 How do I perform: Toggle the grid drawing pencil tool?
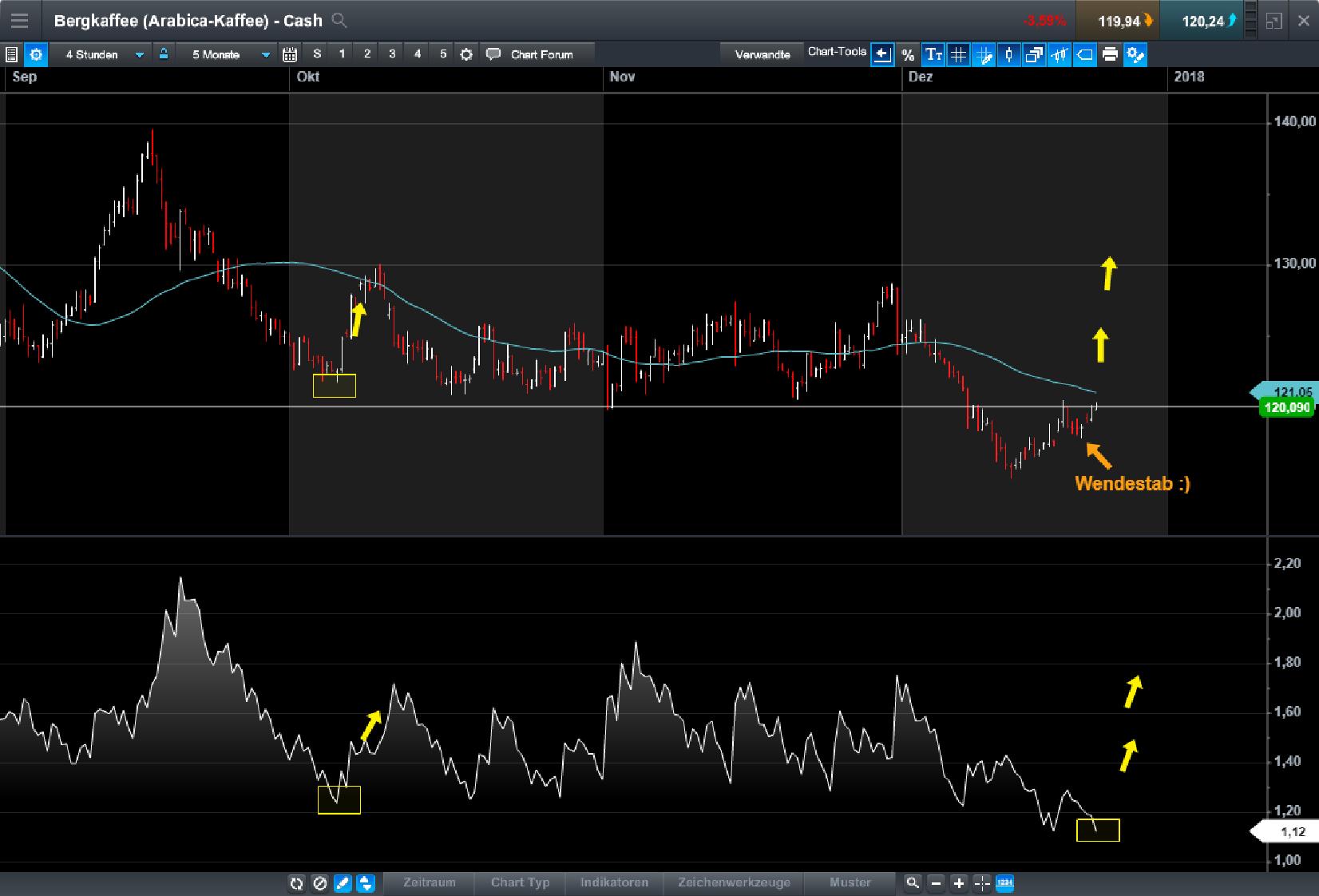[984, 54]
